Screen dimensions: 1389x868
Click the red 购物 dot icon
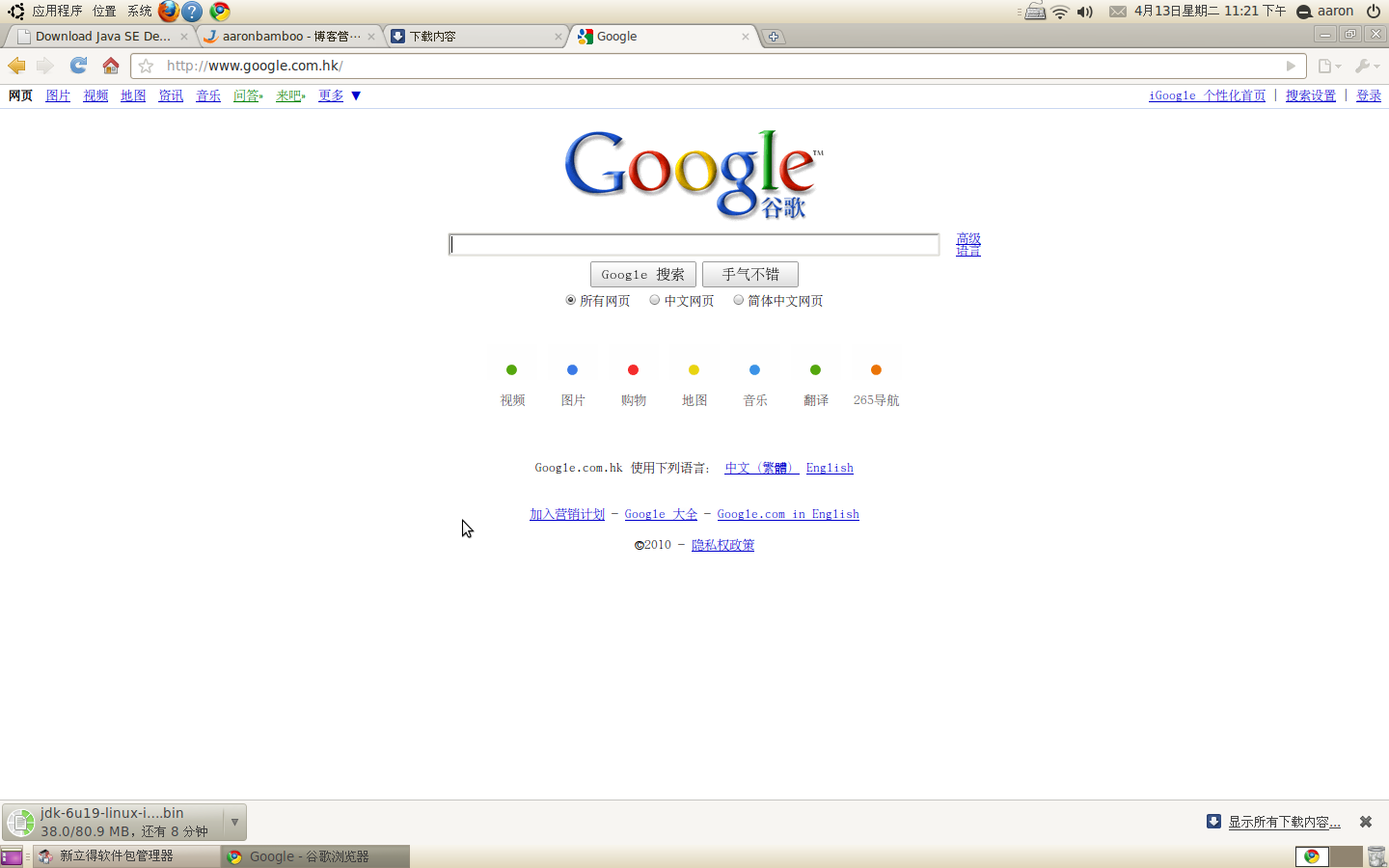[633, 370]
